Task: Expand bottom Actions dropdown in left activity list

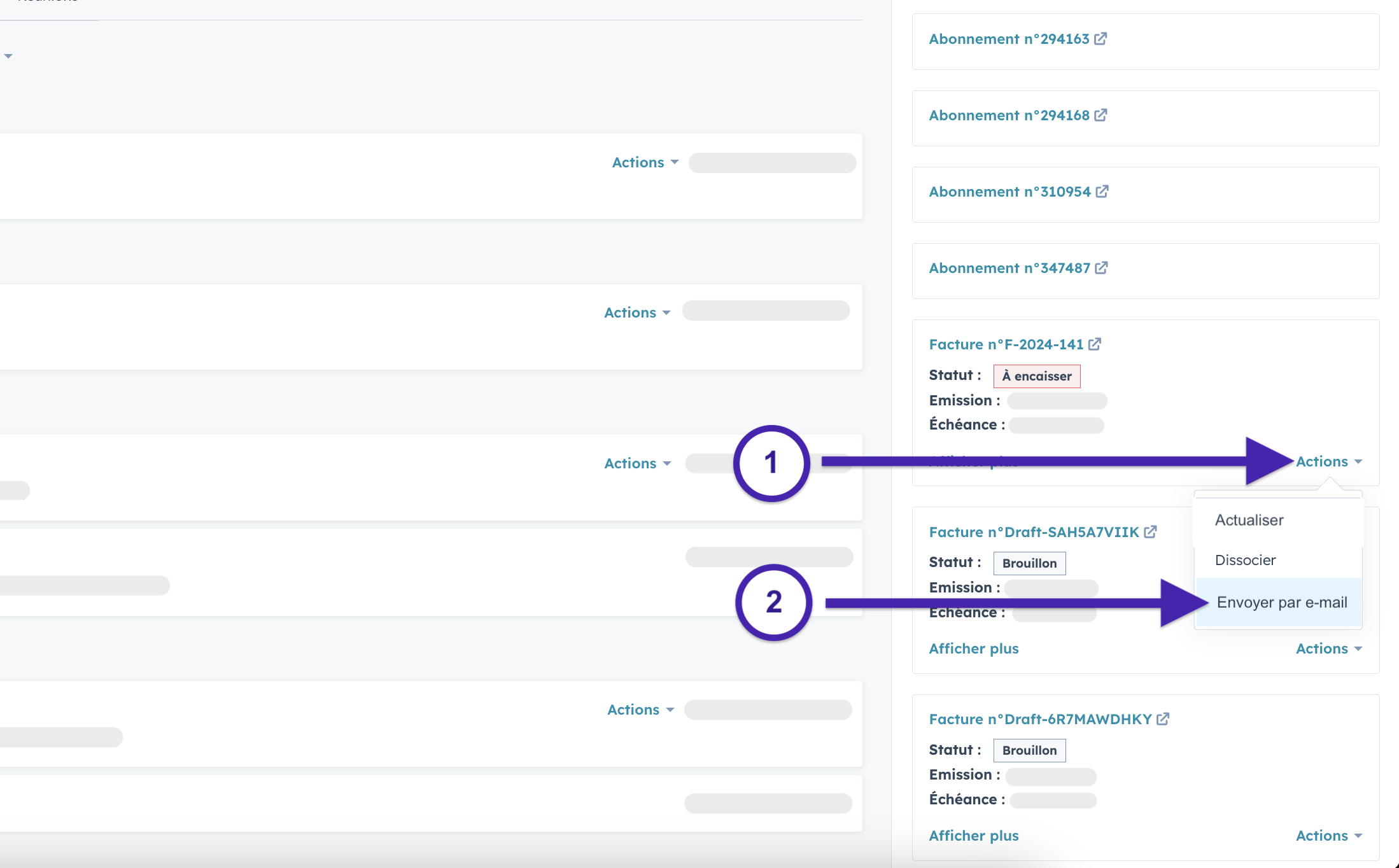Action: [640, 710]
